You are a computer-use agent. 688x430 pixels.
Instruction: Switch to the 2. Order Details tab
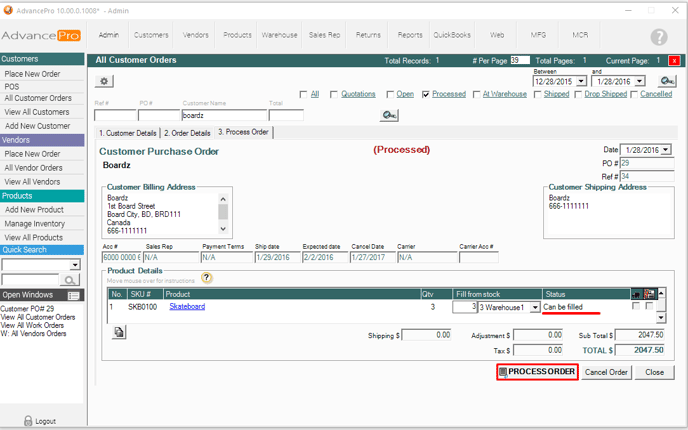click(187, 133)
